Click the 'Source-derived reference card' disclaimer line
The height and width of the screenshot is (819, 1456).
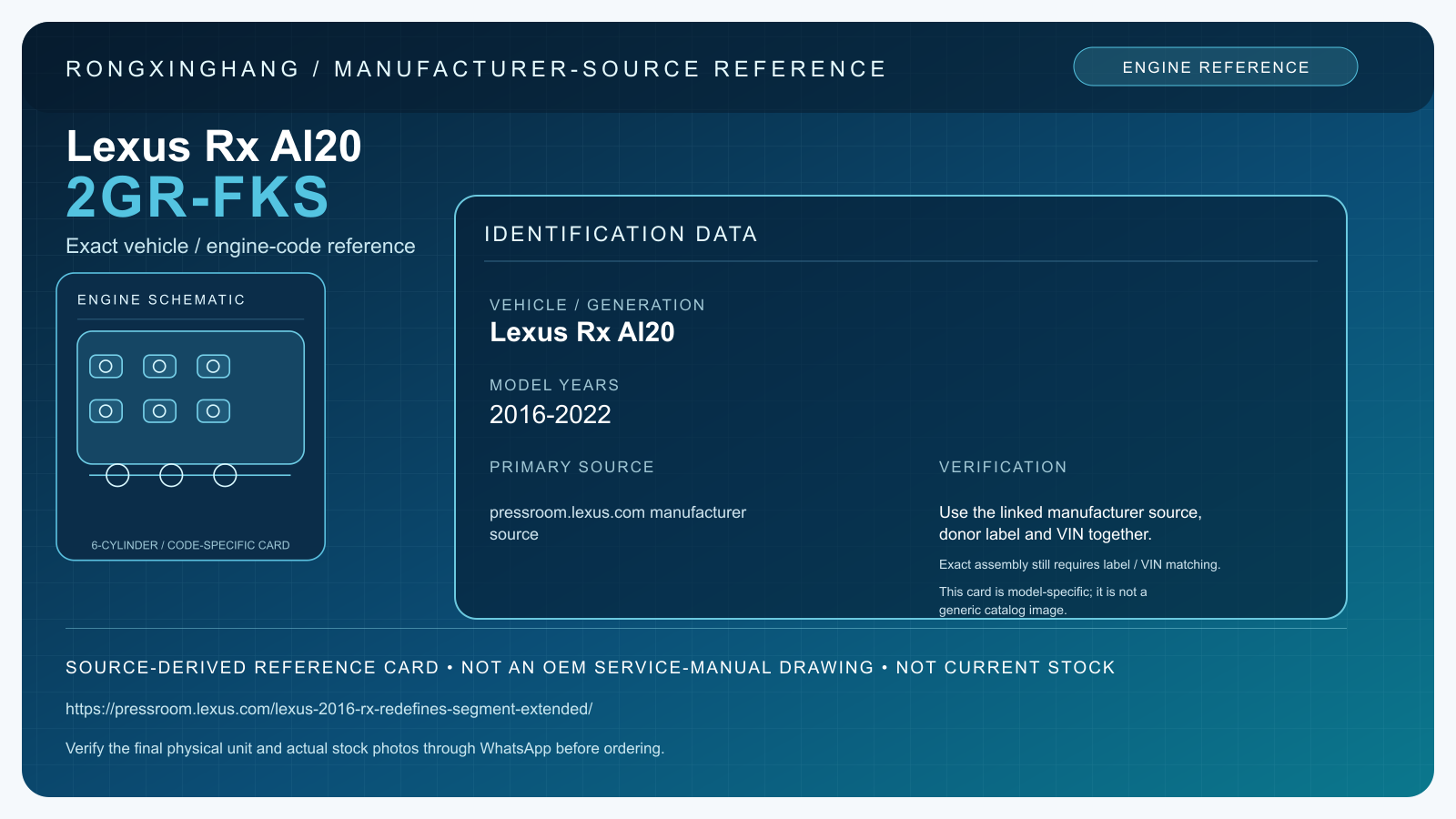[591, 667]
